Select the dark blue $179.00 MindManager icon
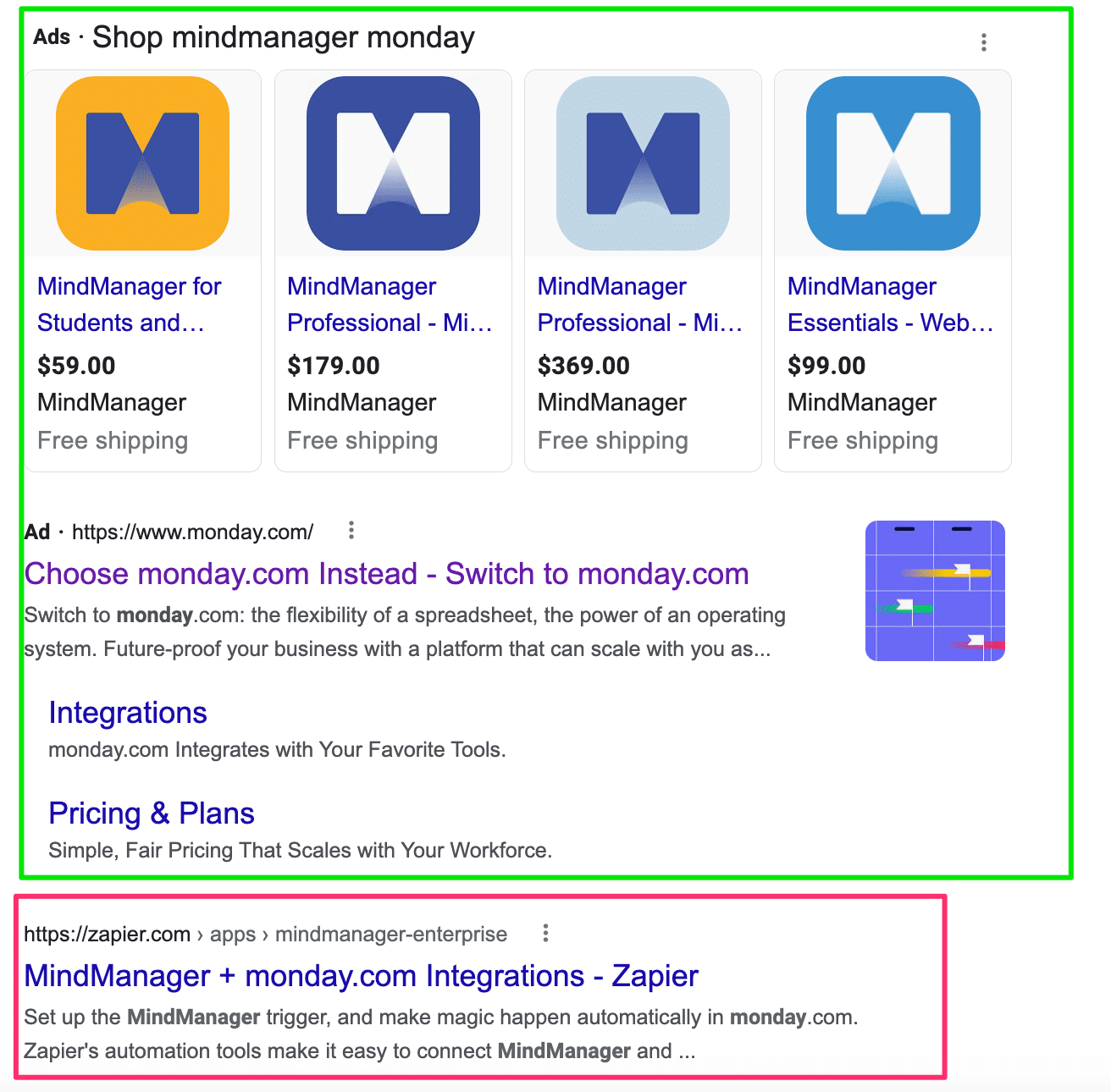 393,163
